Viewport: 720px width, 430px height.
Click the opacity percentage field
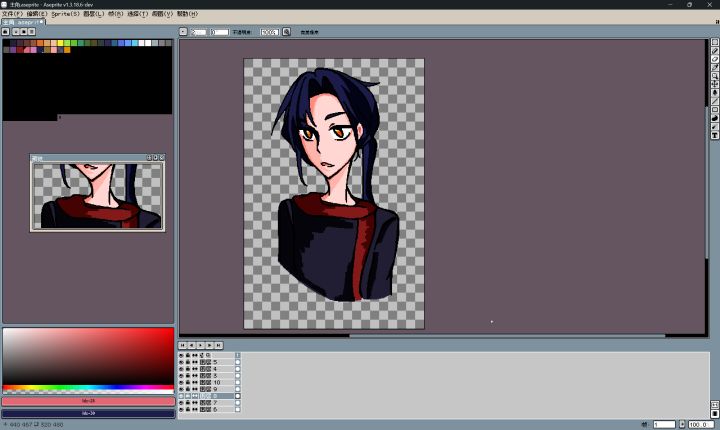270,32
